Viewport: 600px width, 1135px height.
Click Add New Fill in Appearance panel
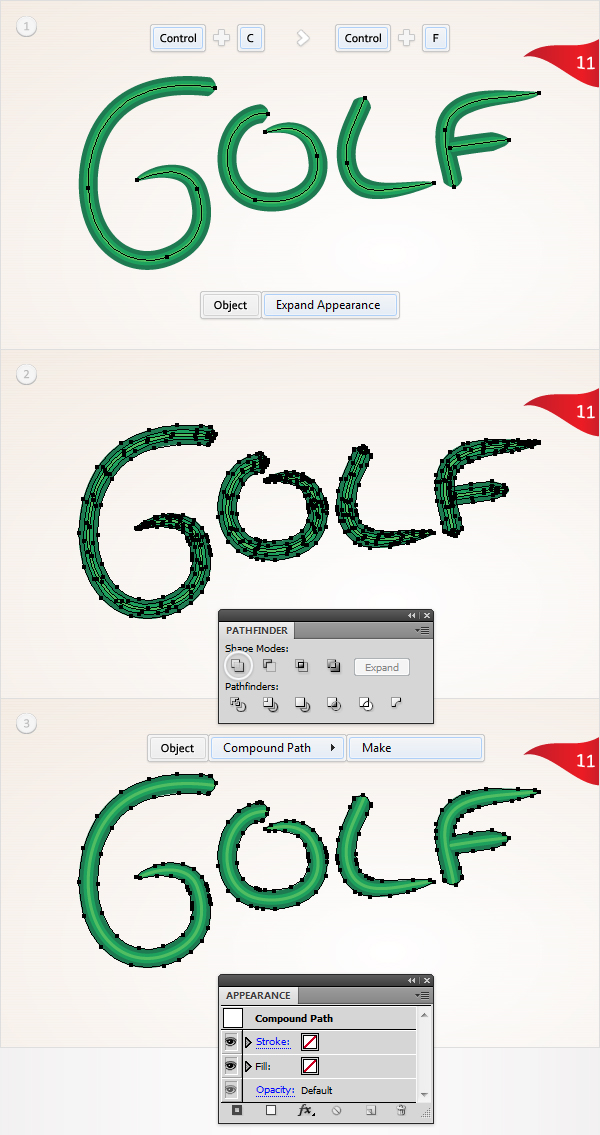[x=271, y=1110]
